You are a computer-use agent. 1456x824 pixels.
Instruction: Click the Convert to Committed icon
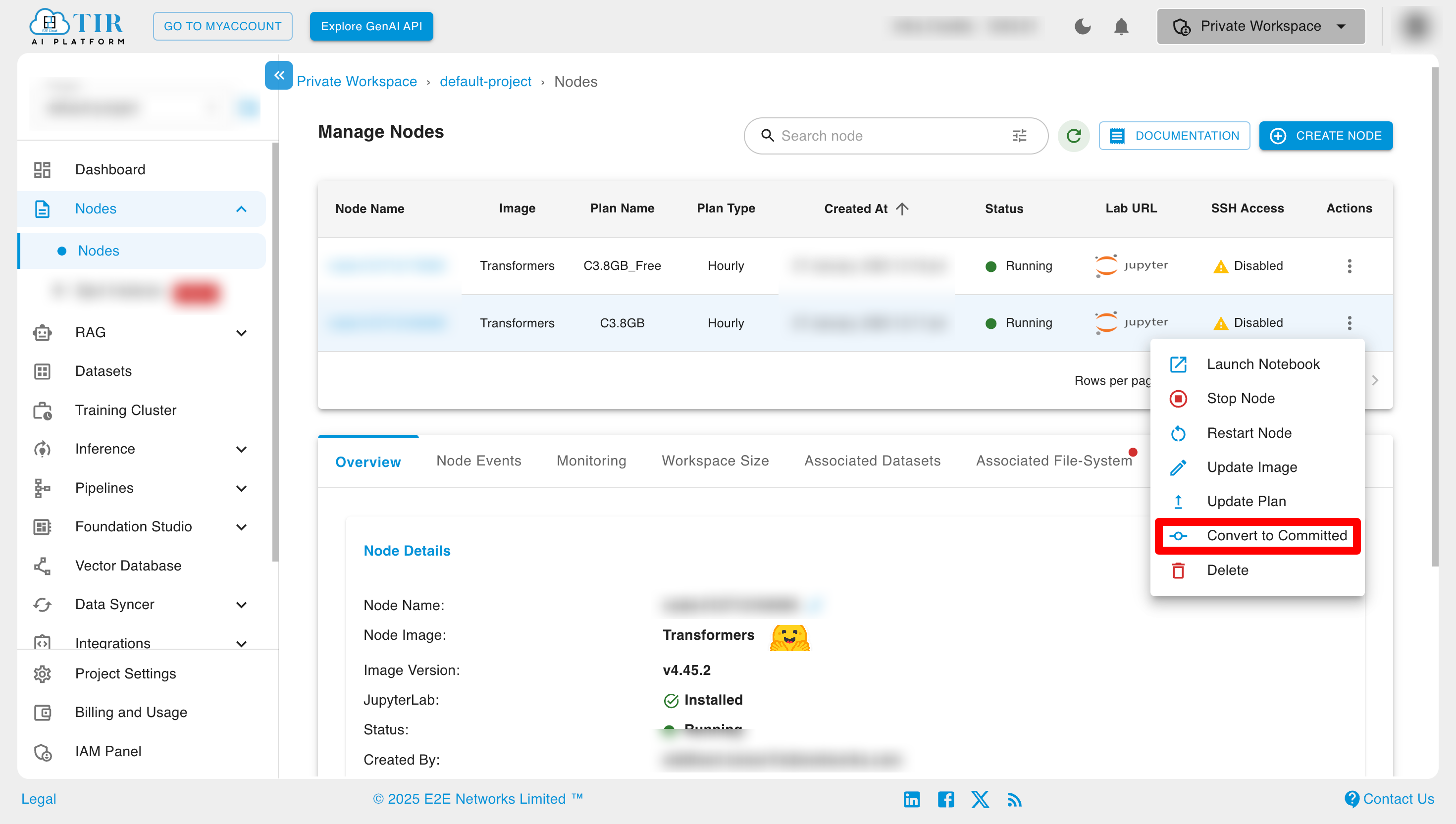pos(1178,535)
